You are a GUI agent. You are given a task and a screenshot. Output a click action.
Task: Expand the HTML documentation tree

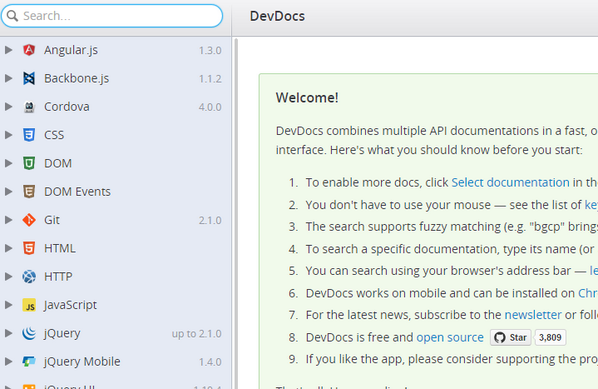(x=8, y=248)
